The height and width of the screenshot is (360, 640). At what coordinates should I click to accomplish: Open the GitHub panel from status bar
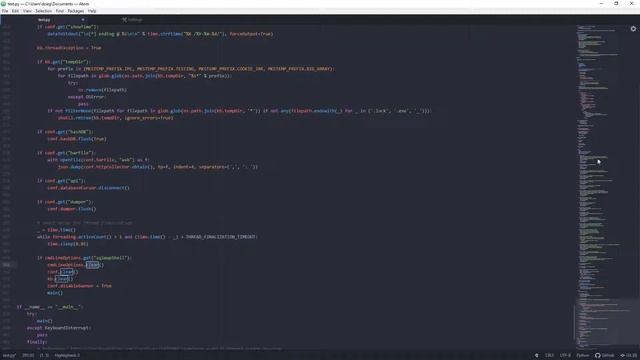point(604,356)
